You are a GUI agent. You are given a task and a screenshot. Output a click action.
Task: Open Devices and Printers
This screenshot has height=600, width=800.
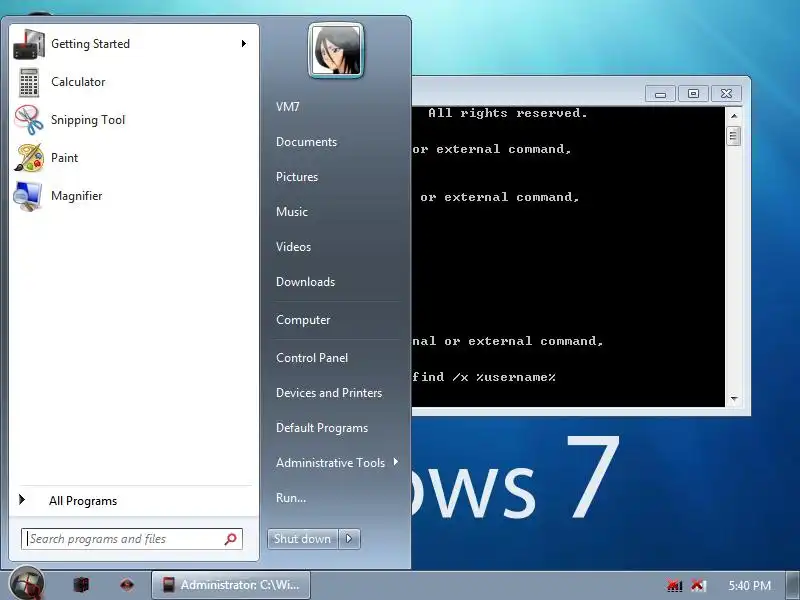[329, 393]
